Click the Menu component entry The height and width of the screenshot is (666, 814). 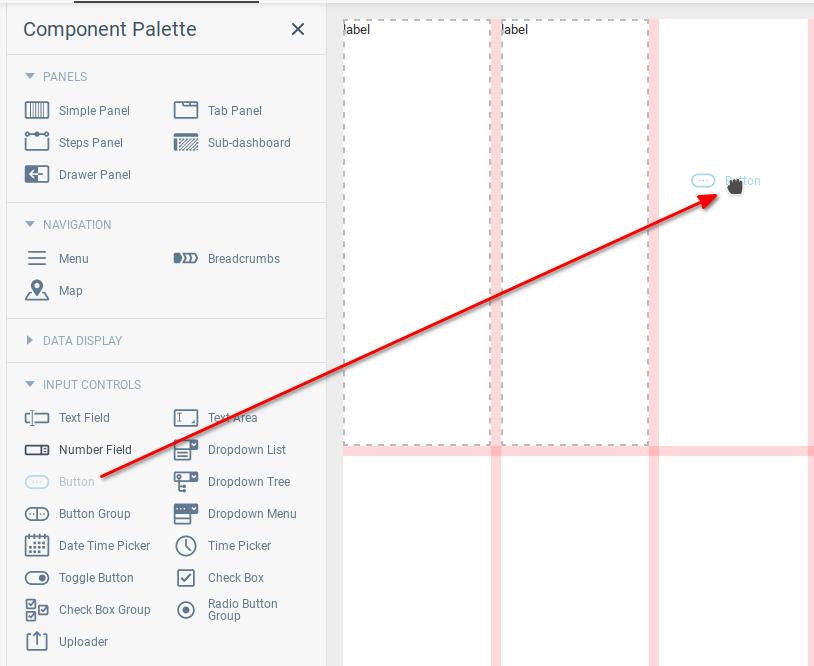(x=57, y=259)
